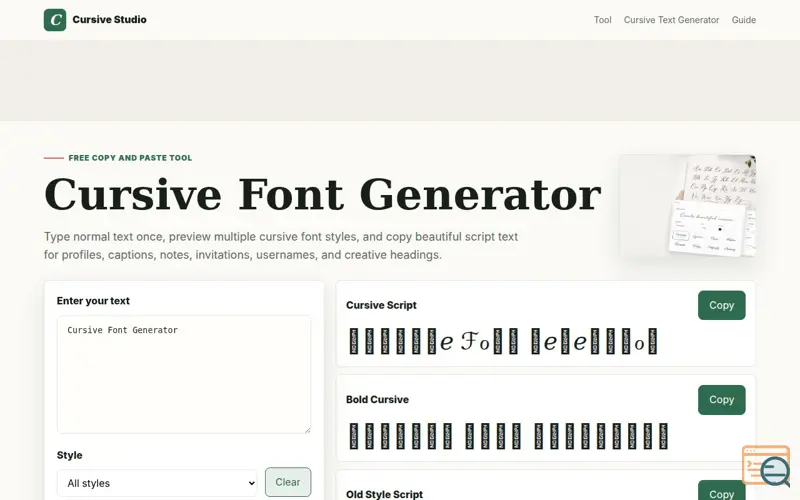Click the Cursive Font Generator heading
800x500 pixels.
point(322,194)
